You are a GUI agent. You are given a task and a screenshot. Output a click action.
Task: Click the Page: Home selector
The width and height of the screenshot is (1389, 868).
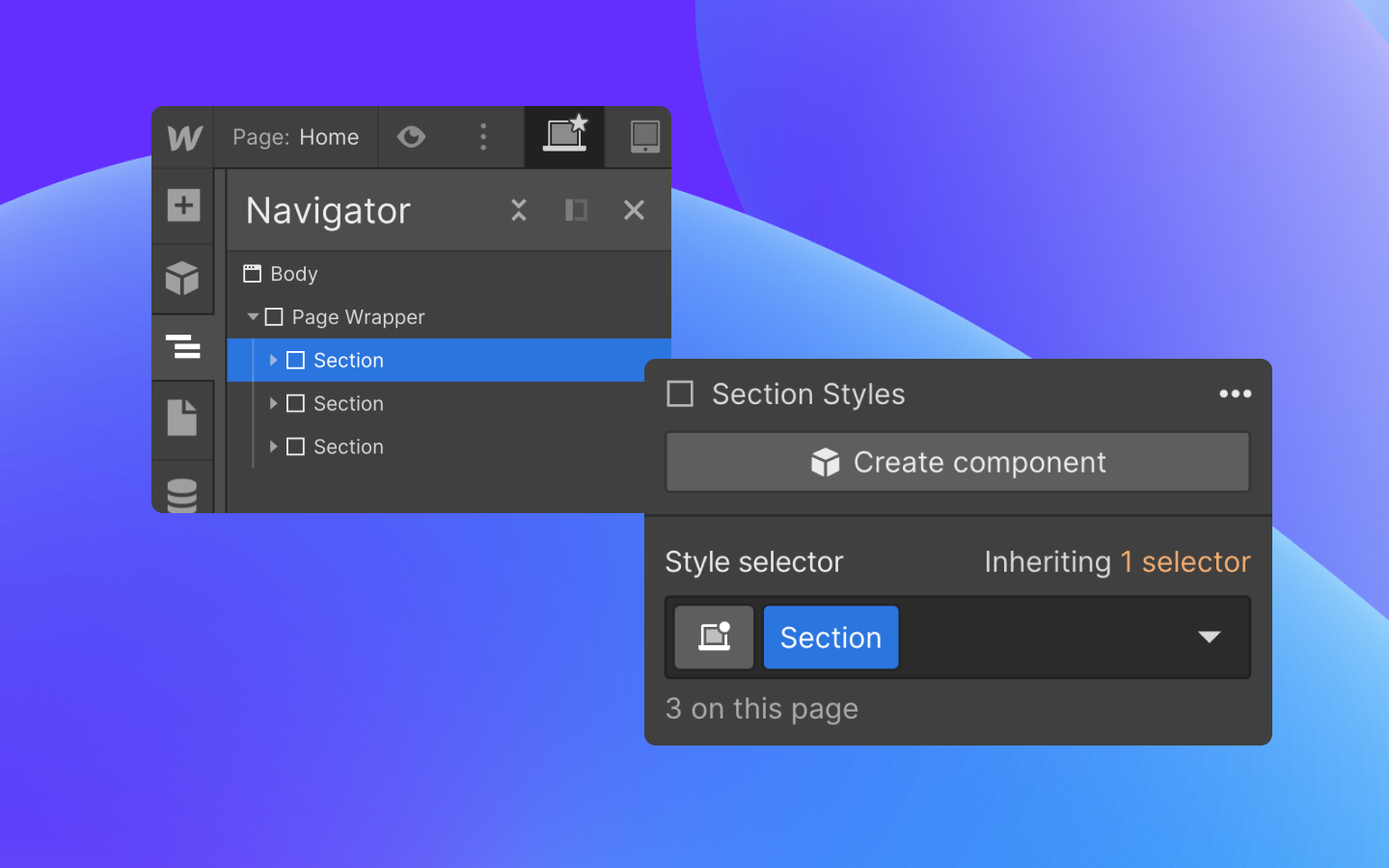pos(295,137)
